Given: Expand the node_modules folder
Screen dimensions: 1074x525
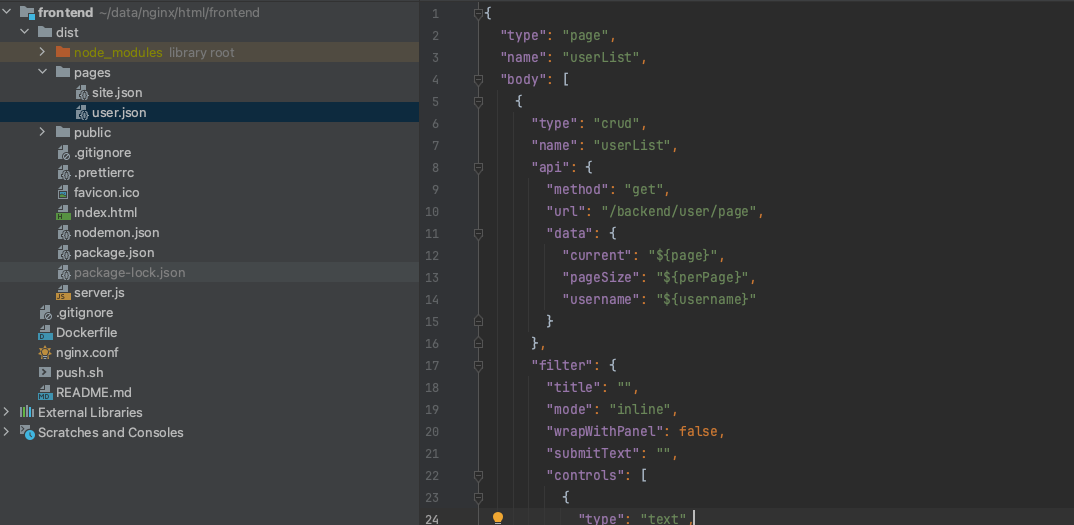Looking at the screenshot, I should [42, 52].
